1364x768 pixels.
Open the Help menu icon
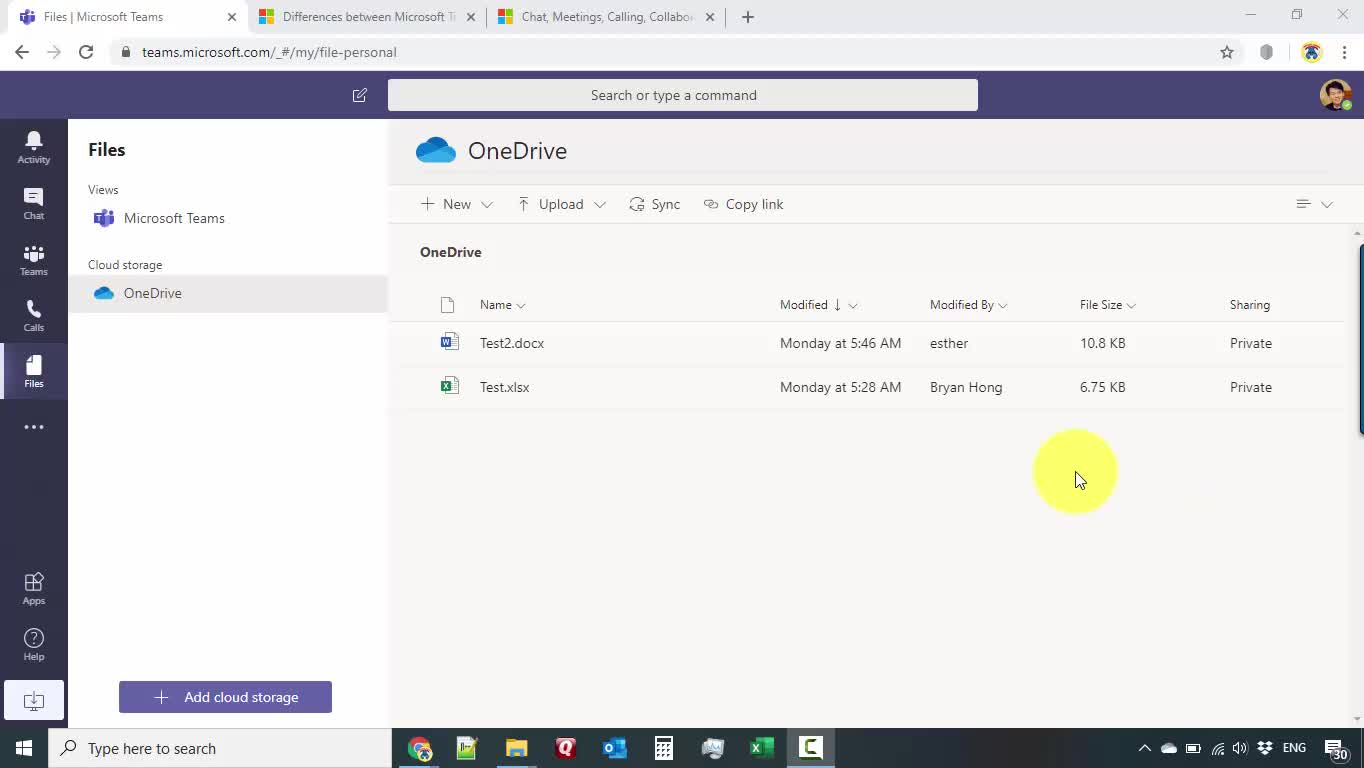[x=33, y=644]
